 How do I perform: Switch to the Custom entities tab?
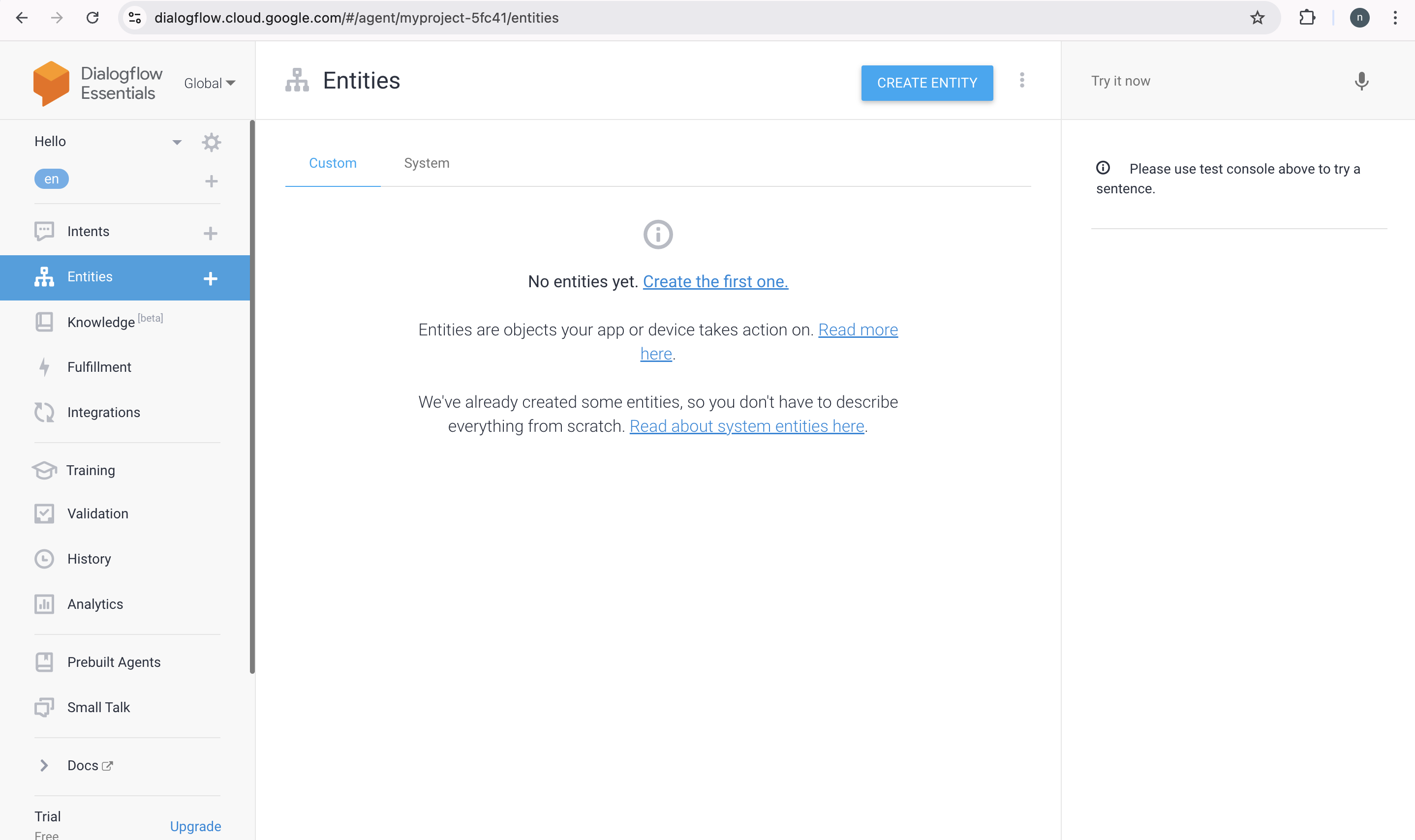(x=333, y=163)
